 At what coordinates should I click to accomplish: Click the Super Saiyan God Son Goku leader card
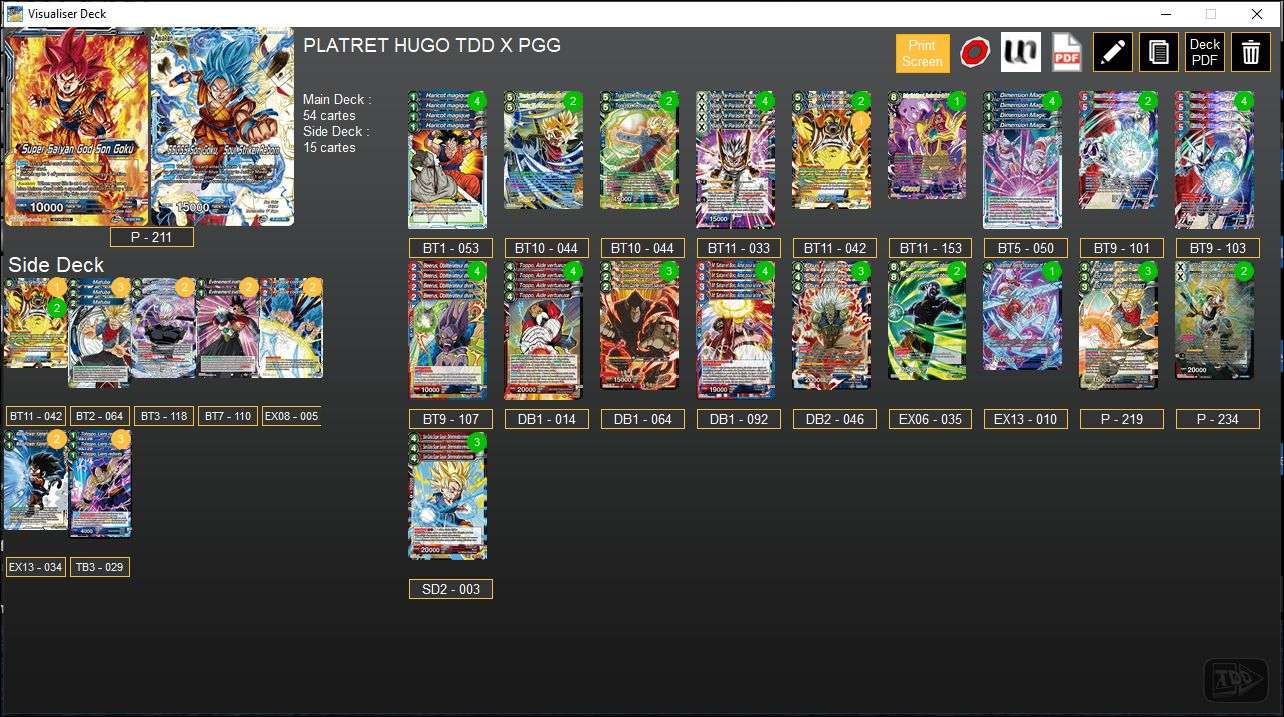(75, 125)
